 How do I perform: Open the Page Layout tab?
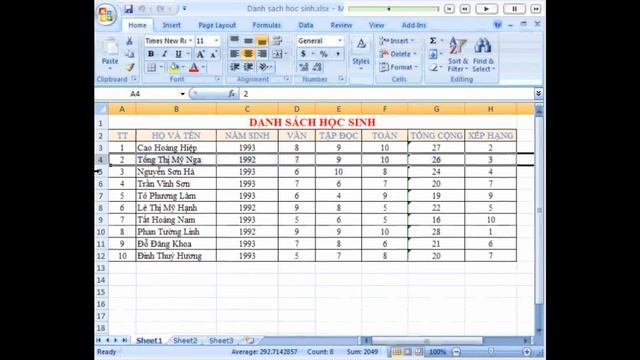click(217, 25)
